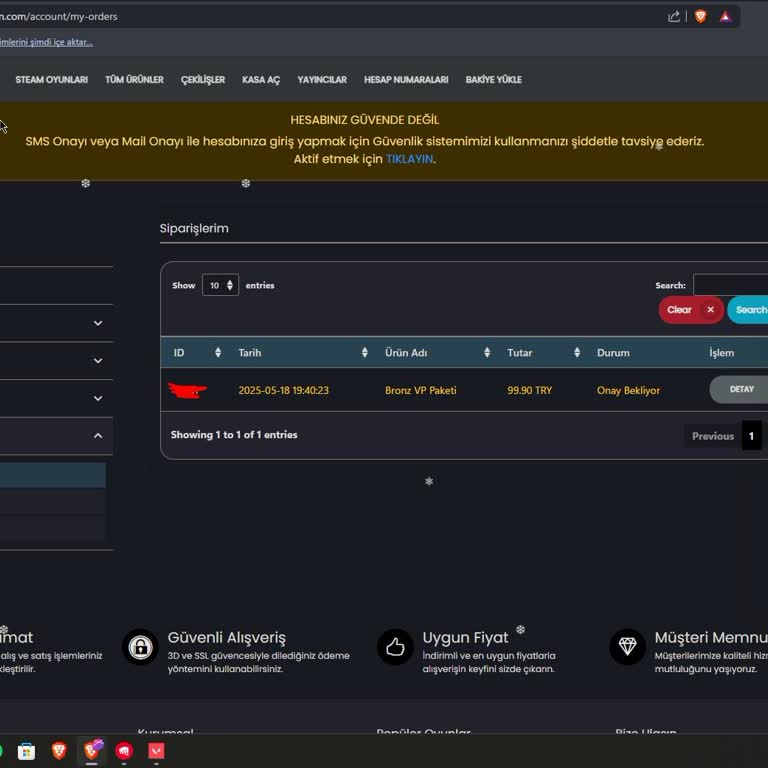Click the thumbs-up Uygun Fiyat icon
Viewport: 768px width, 768px height.
click(395, 647)
